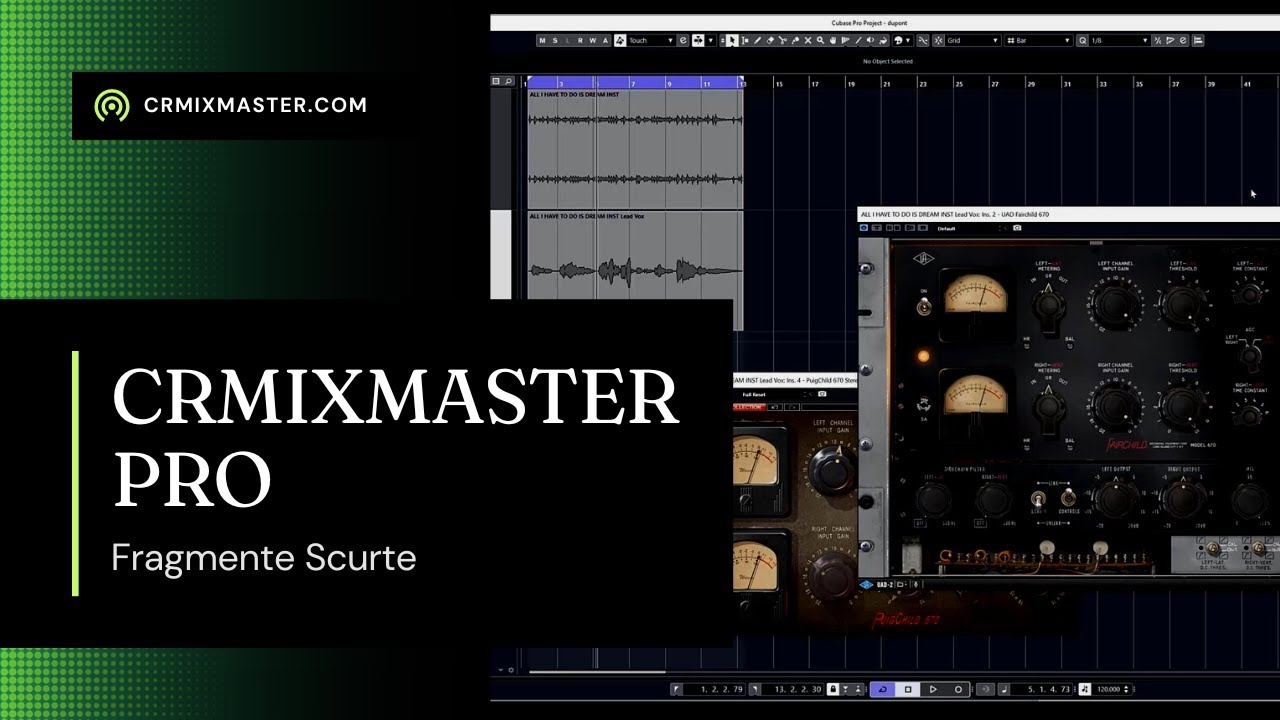The width and height of the screenshot is (1280, 720).
Task: Toggle the lock icon in transport bar
Action: [833, 689]
